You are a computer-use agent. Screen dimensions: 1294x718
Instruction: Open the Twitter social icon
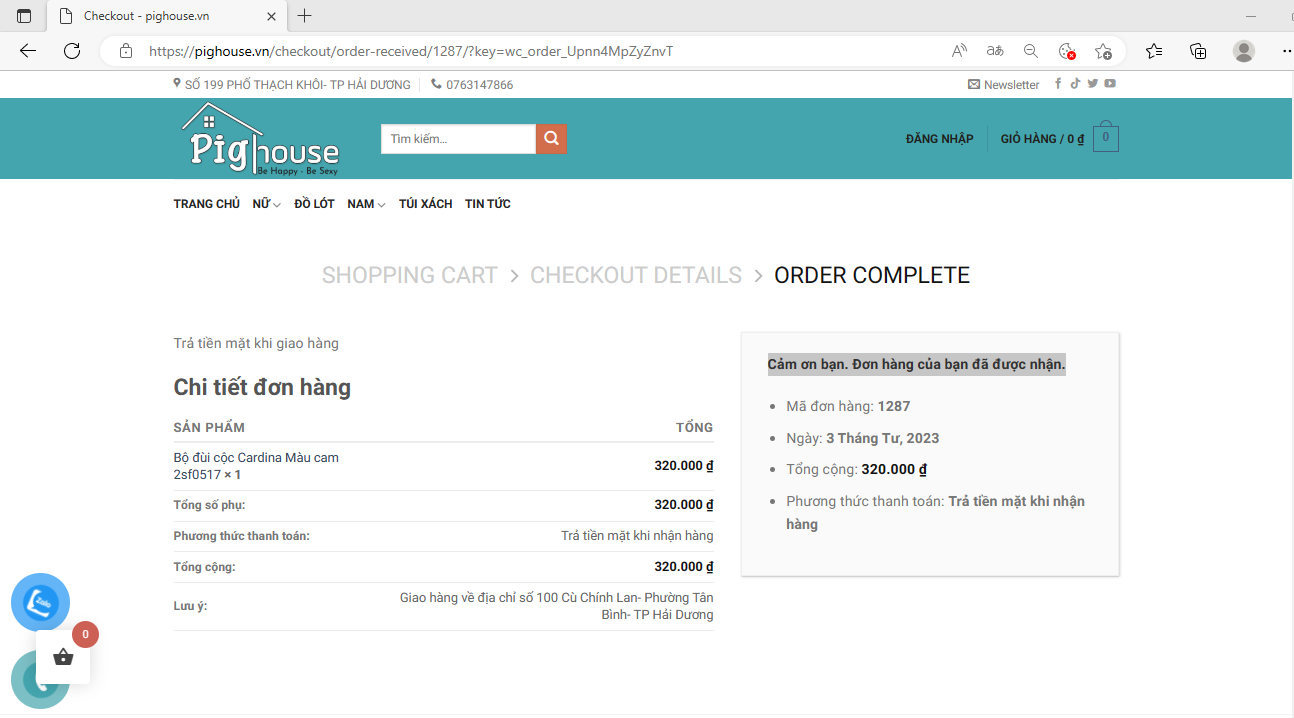coord(1092,84)
